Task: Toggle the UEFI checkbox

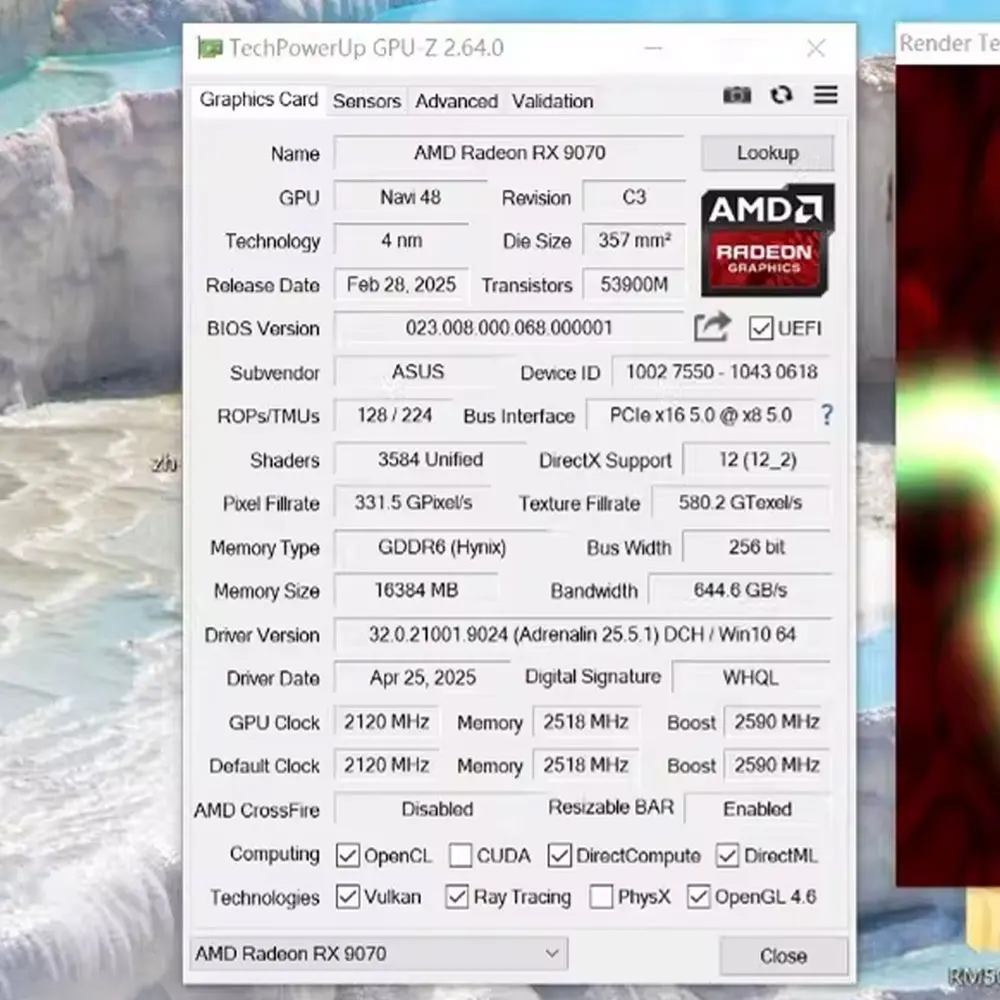Action: click(761, 328)
